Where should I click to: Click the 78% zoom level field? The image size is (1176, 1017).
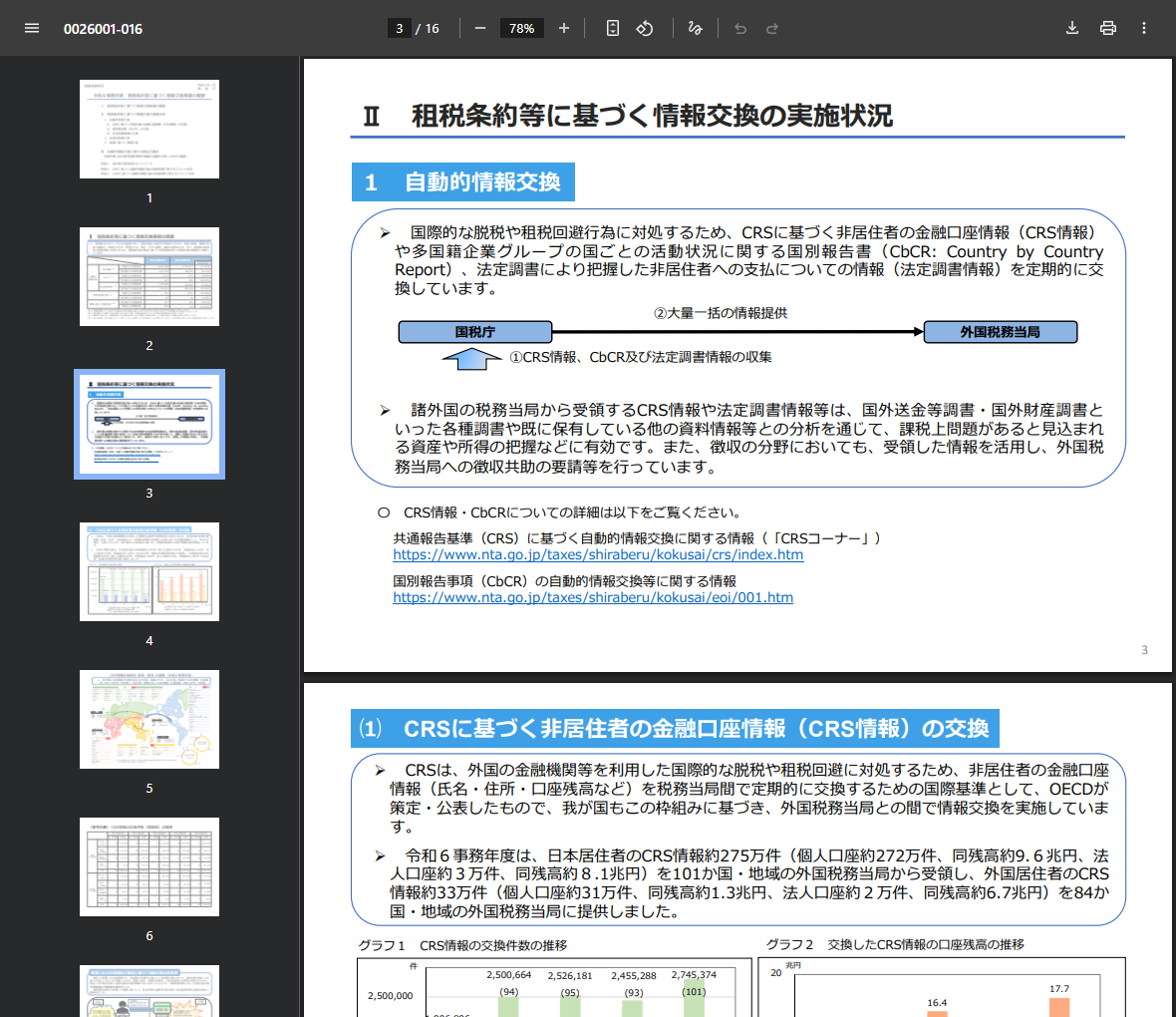point(521,29)
